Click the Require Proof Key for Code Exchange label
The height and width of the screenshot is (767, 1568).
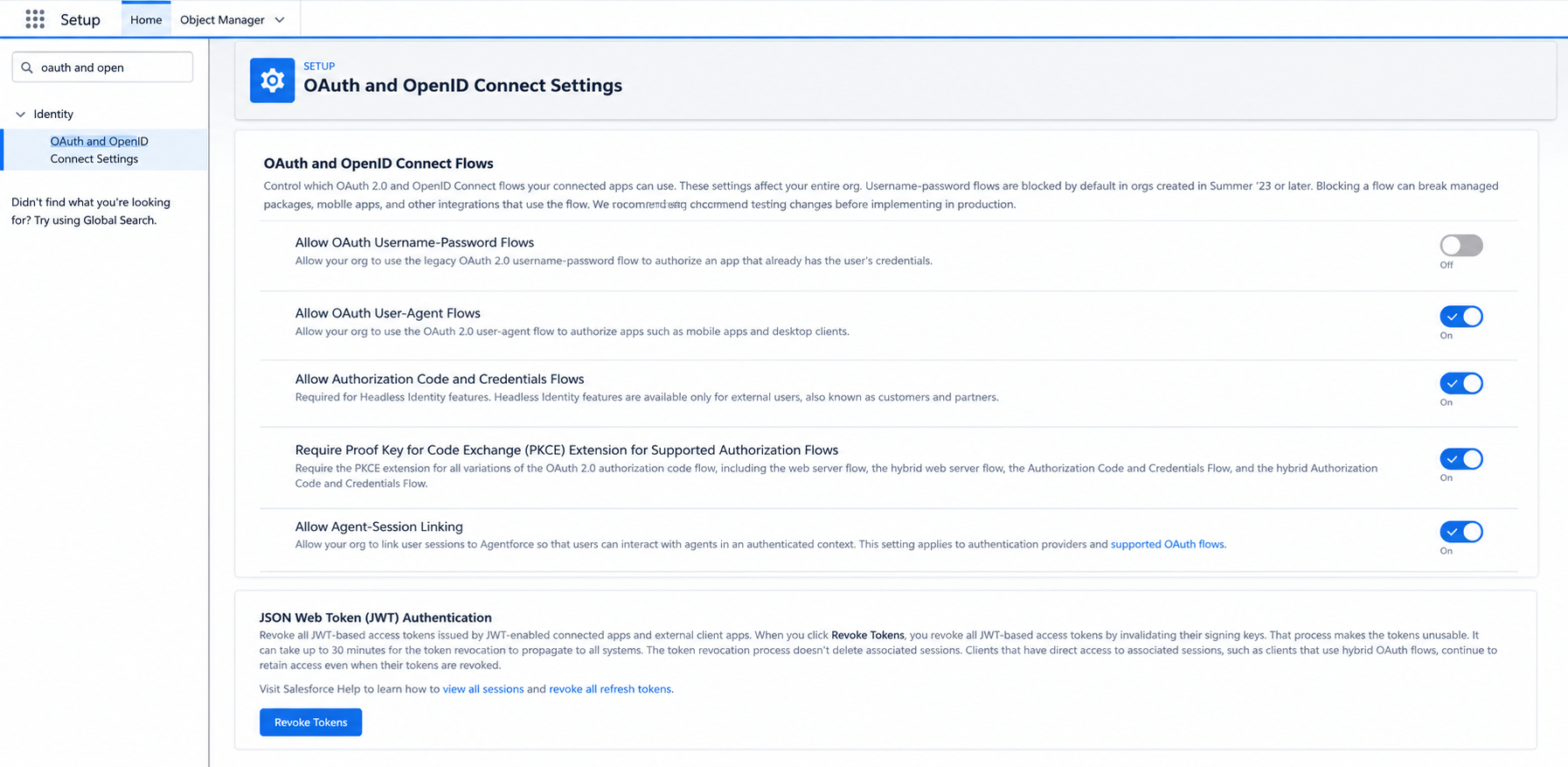(566, 450)
